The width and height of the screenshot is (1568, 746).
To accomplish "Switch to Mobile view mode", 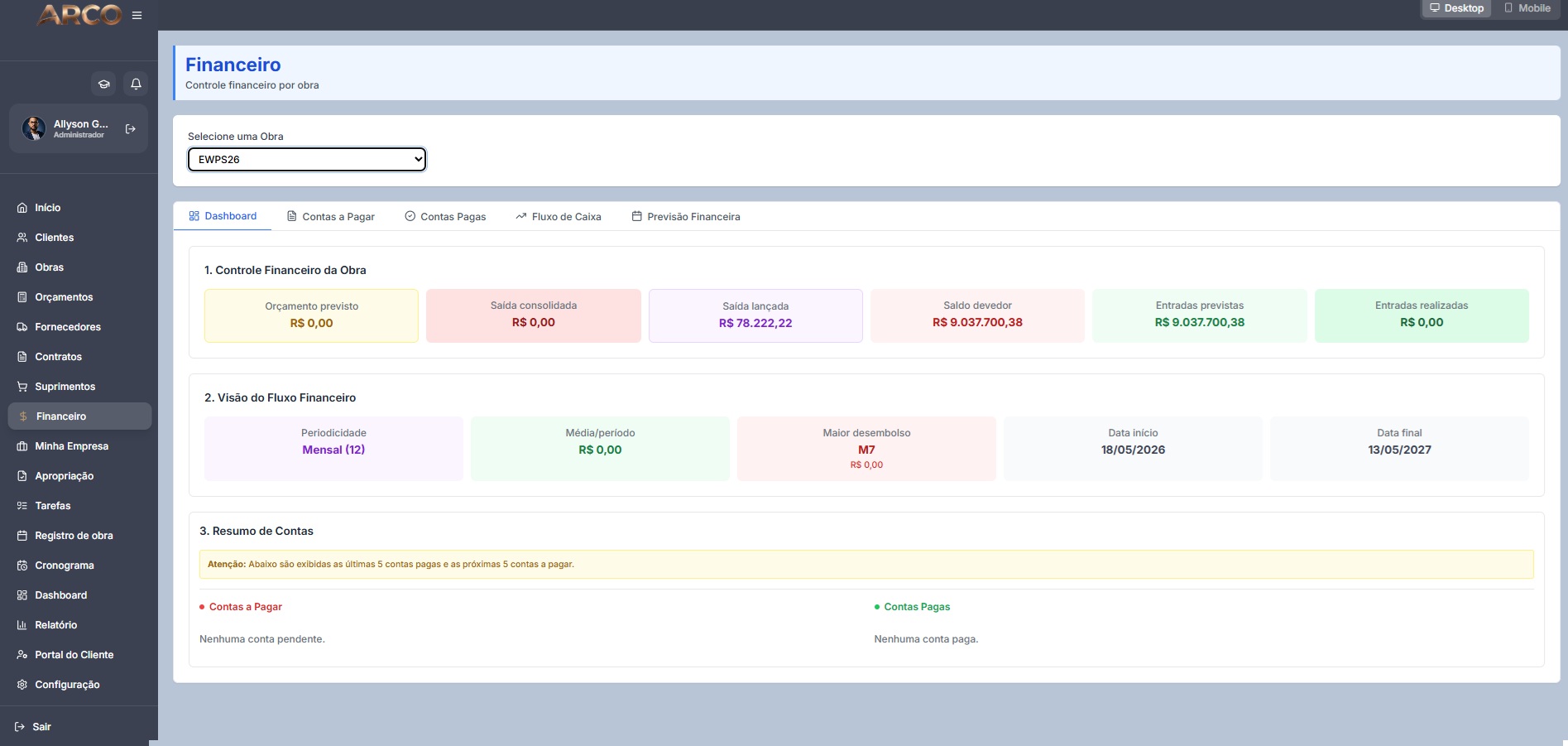I will coord(1527,8).
